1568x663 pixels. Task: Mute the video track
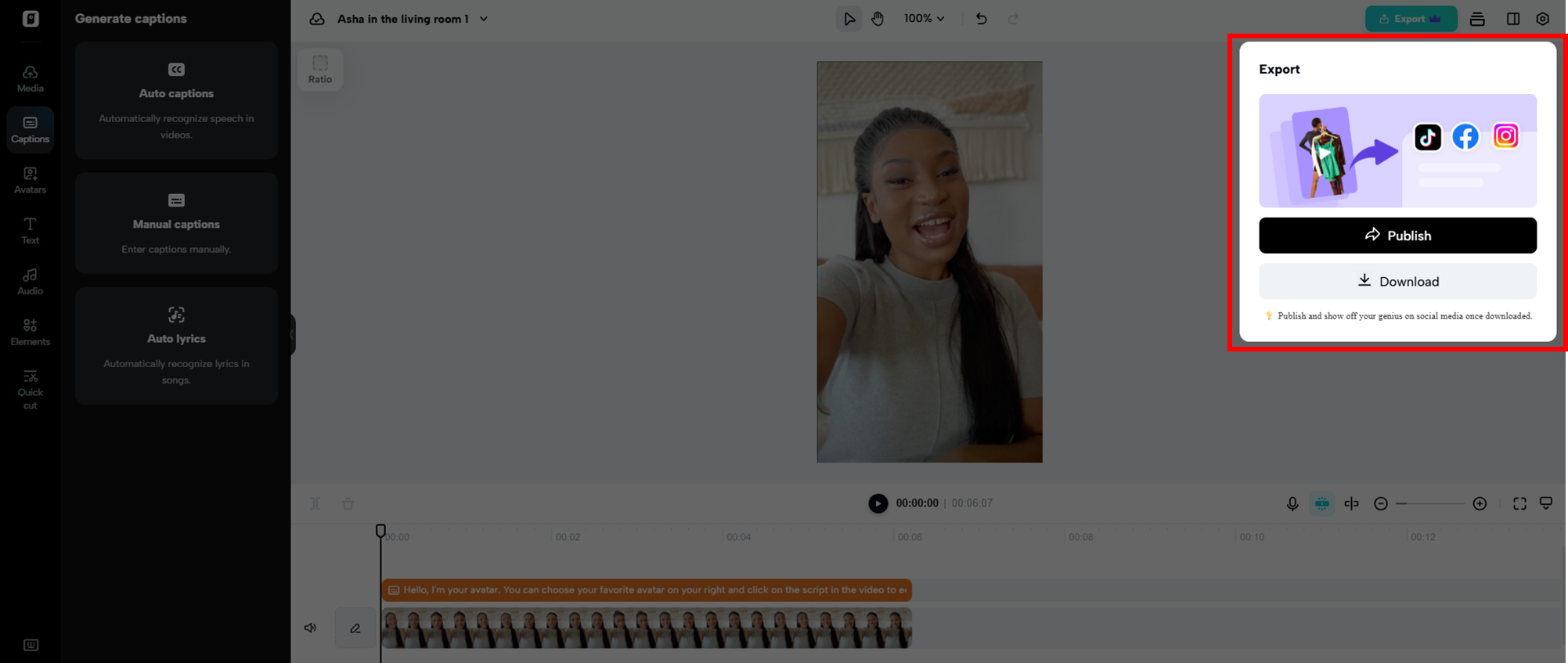(x=311, y=628)
